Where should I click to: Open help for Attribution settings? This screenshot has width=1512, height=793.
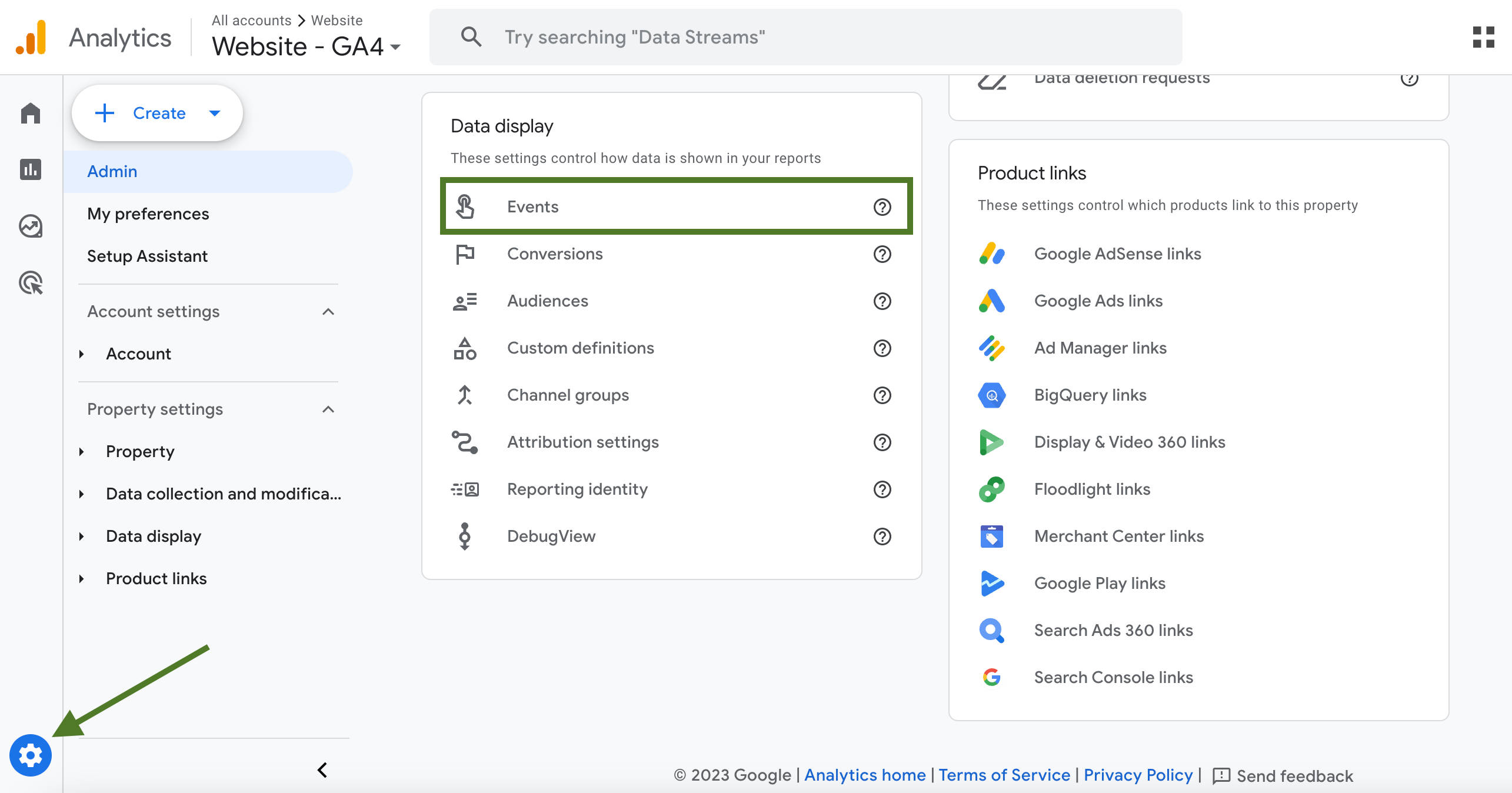pyautogui.click(x=882, y=442)
